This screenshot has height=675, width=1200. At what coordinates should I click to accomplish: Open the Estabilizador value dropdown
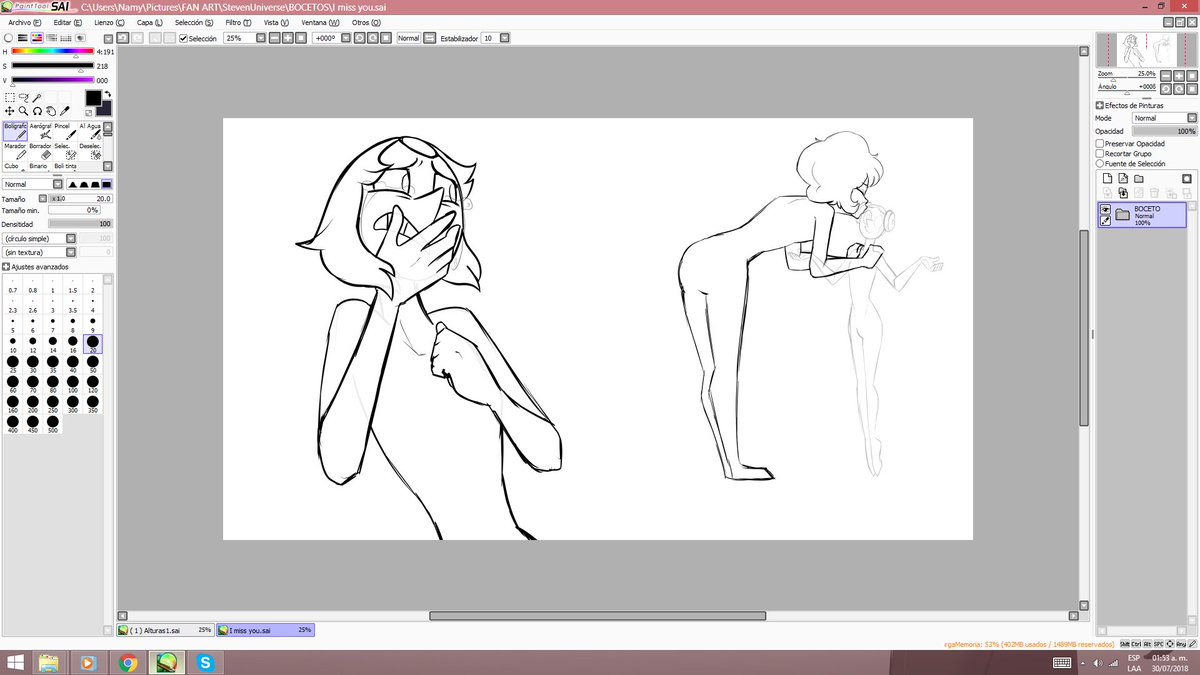pyautogui.click(x=504, y=38)
